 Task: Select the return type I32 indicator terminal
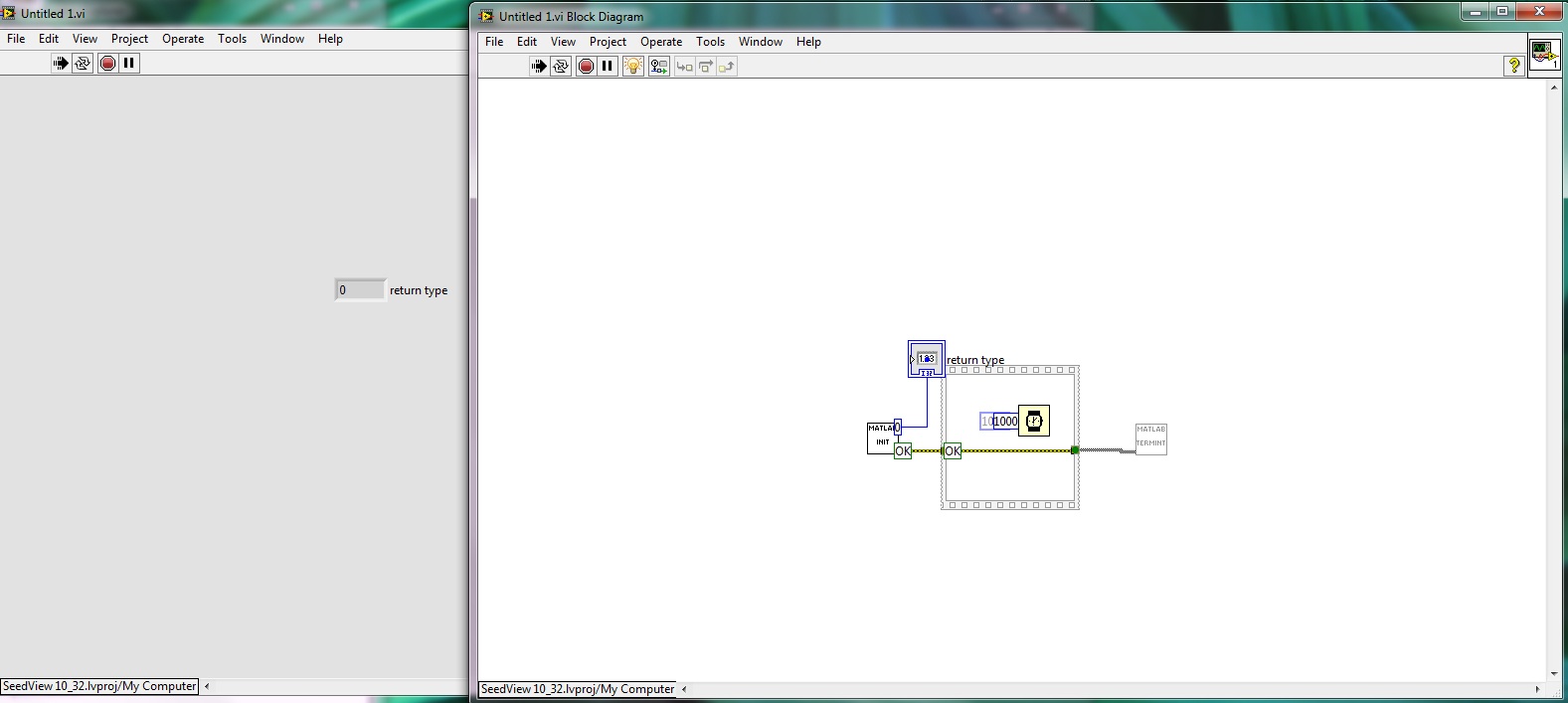pos(927,359)
